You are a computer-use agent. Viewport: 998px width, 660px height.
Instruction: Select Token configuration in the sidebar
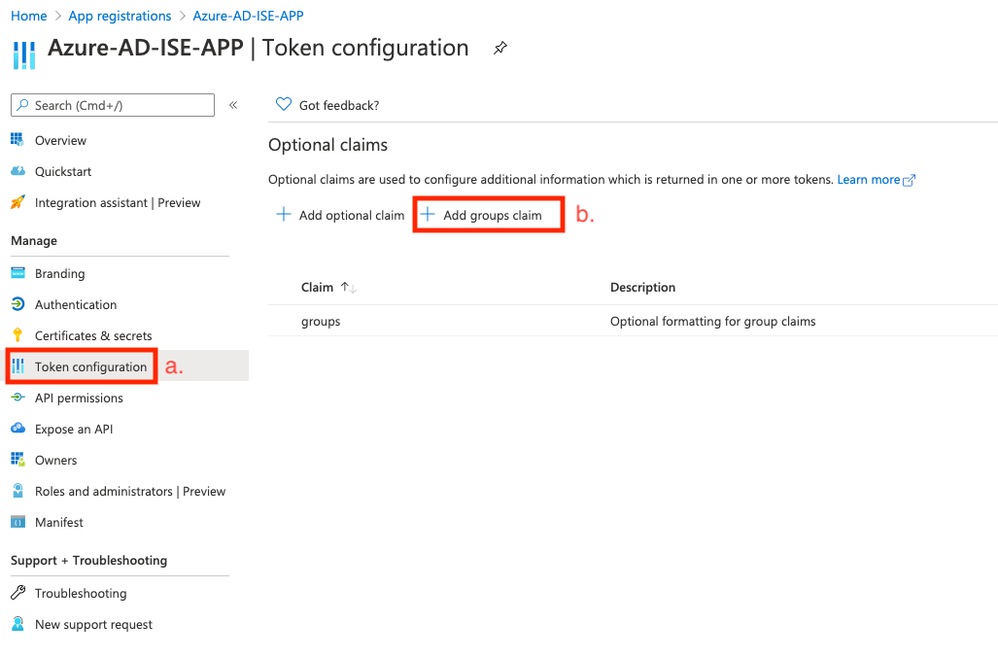pos(90,367)
